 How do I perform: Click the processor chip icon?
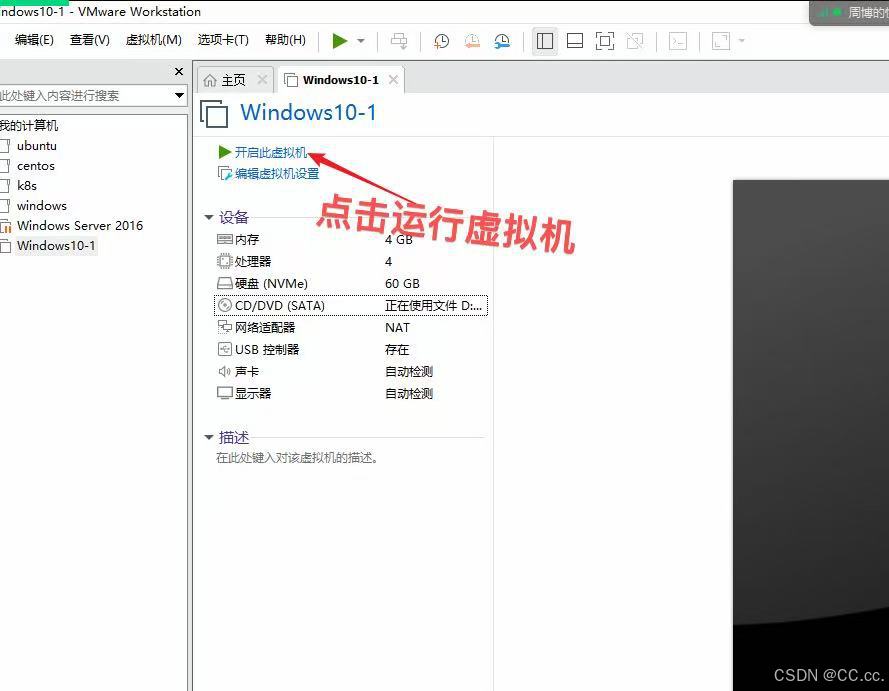tap(225, 261)
